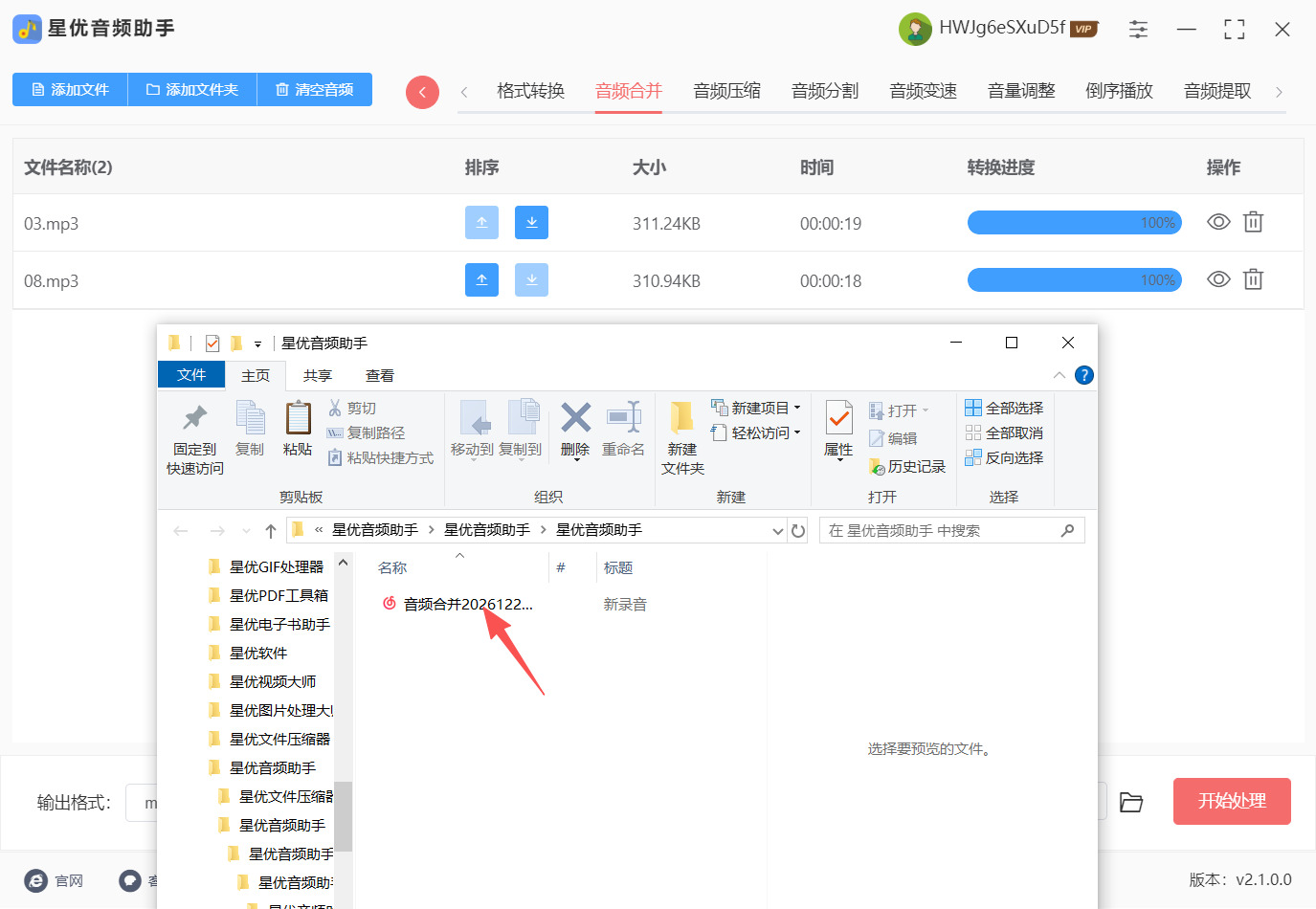Expand Explorer address bar history dropdown
Viewport: 1316px width, 909px height.
pos(778,531)
